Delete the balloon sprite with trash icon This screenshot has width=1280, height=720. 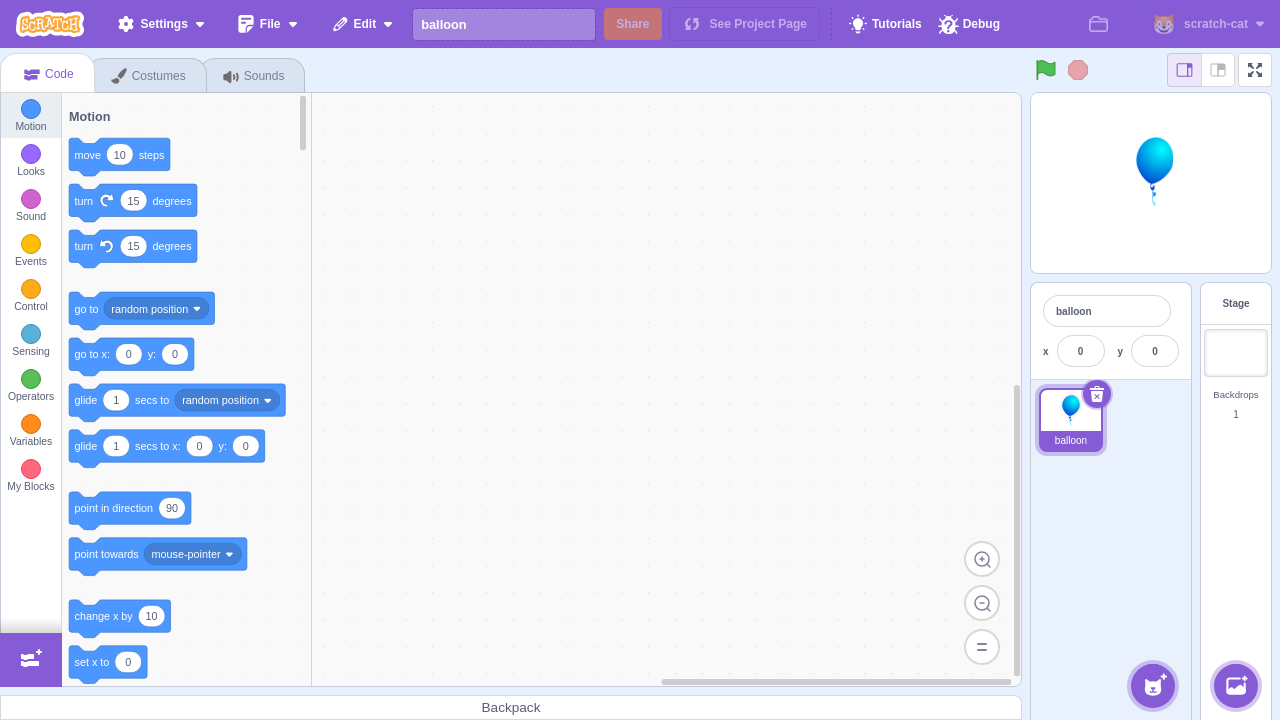(1097, 394)
